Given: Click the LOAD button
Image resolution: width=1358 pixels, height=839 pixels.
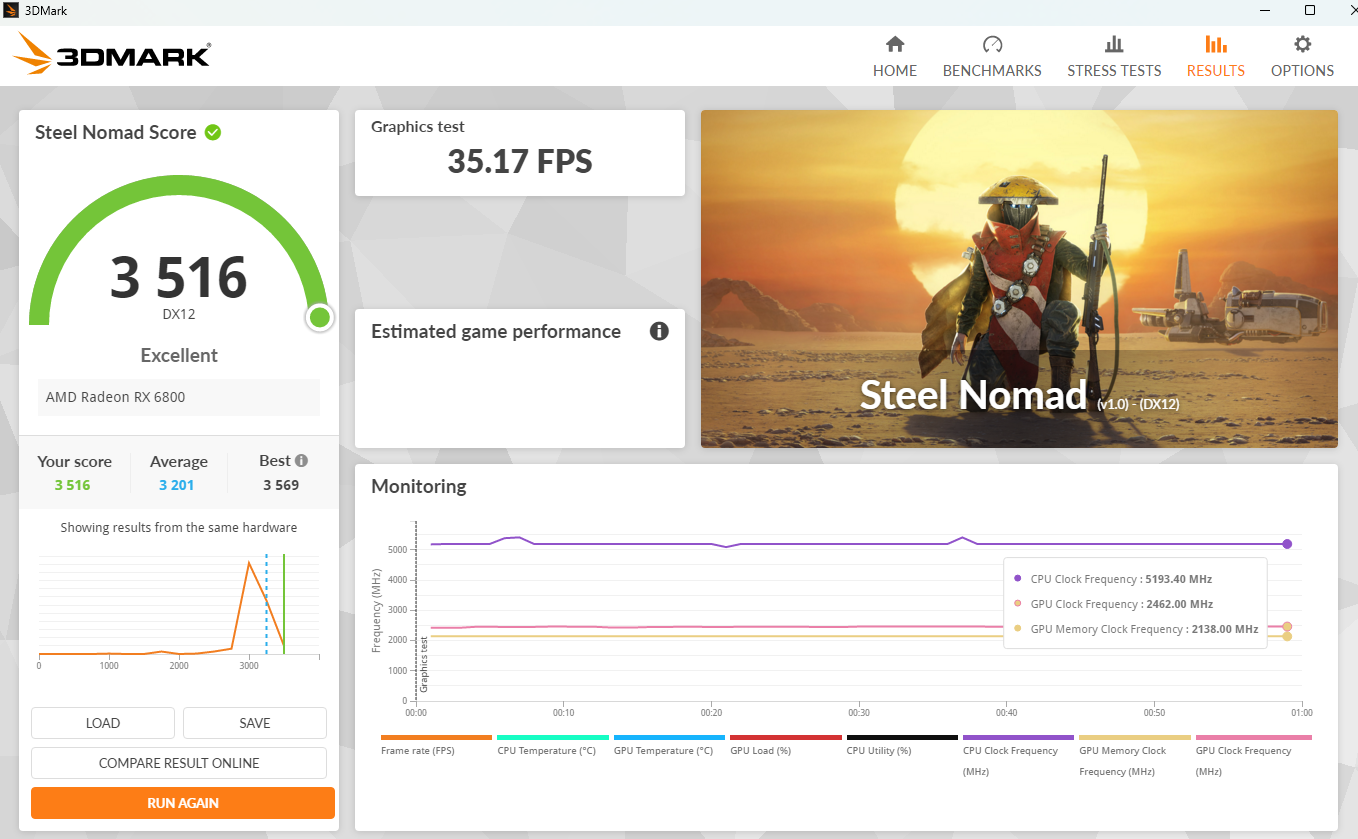Looking at the screenshot, I should (103, 723).
